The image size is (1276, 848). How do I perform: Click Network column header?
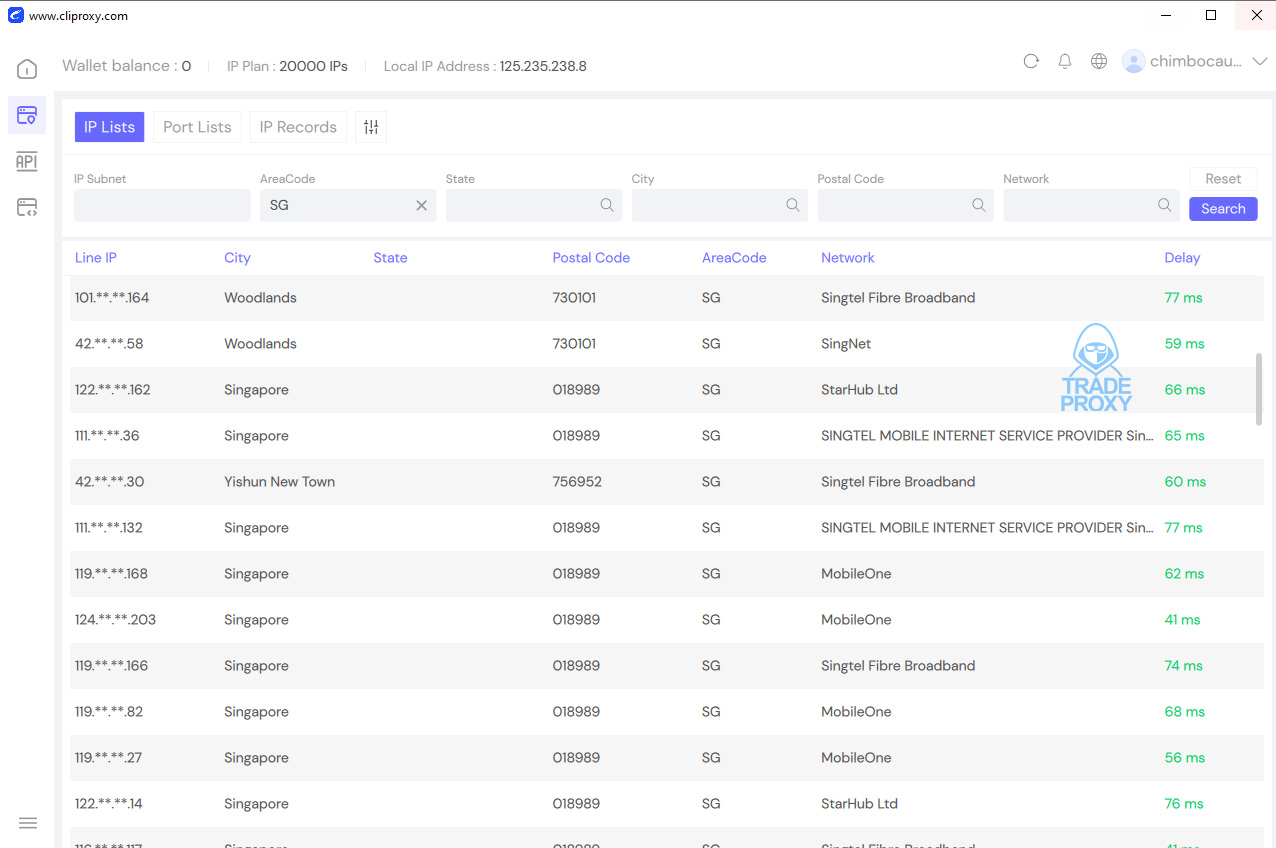[848, 258]
